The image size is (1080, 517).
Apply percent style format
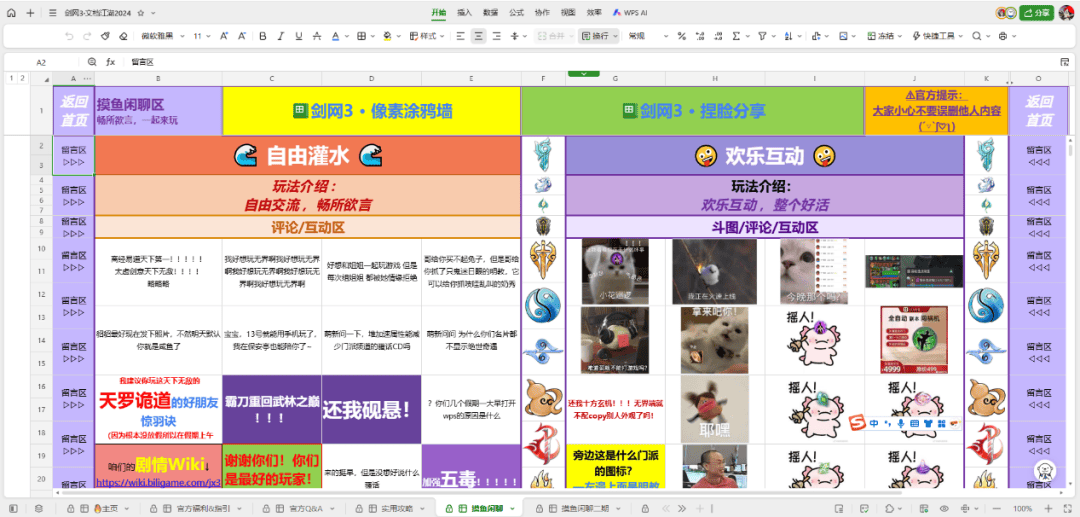coord(682,36)
